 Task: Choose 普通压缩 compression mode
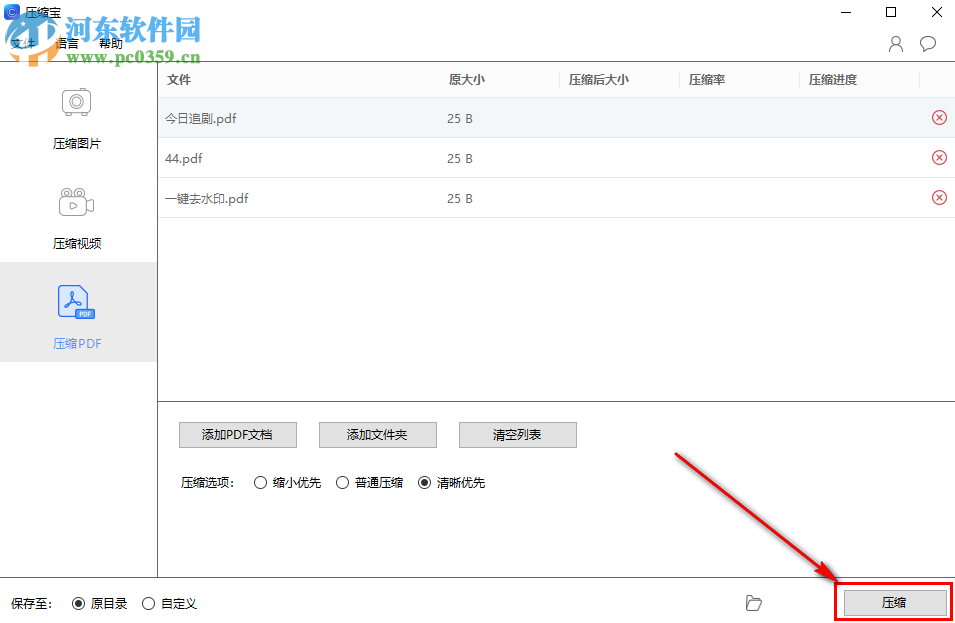(342, 482)
